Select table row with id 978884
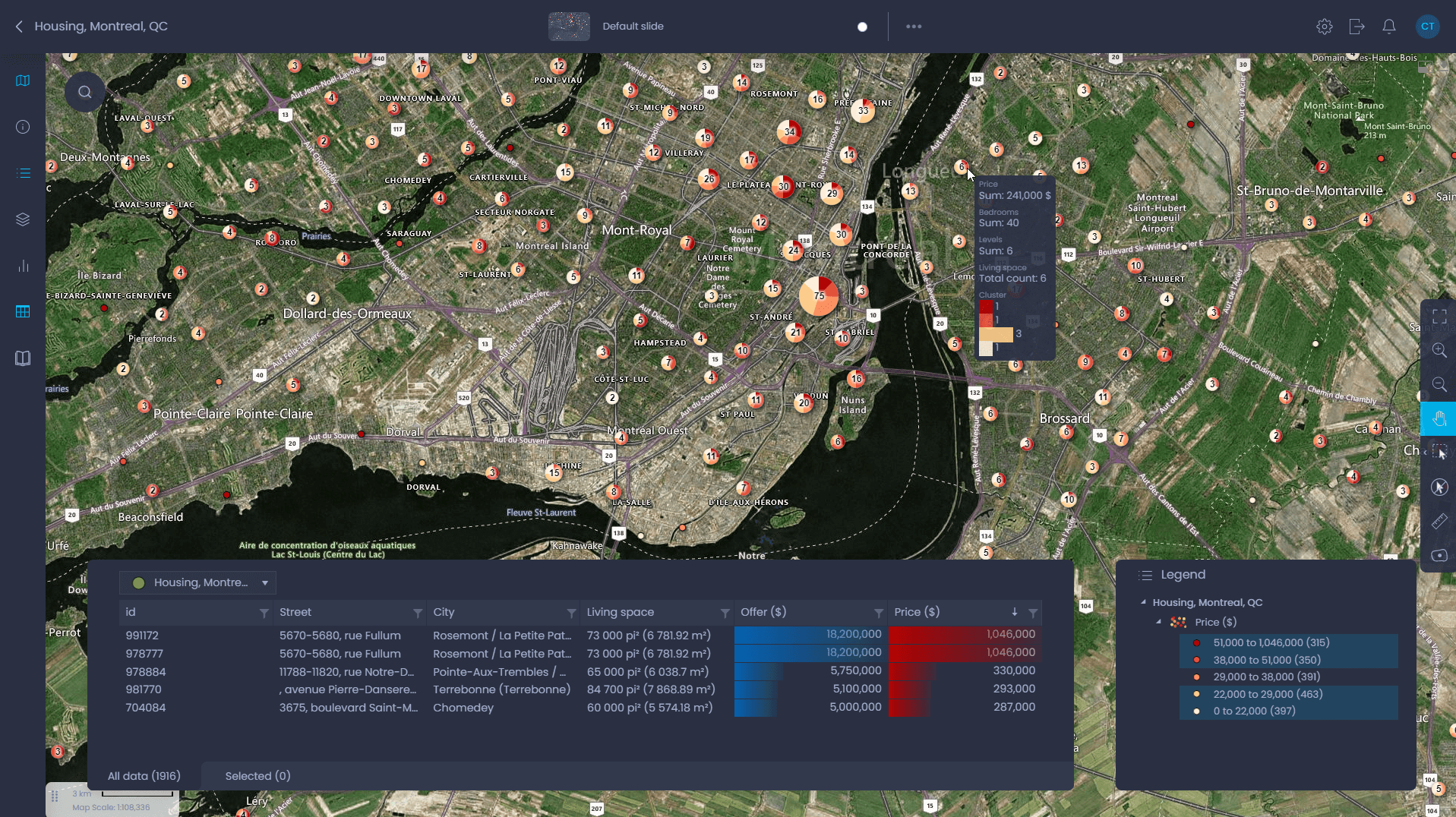1456x817 pixels. pyautogui.click(x=580, y=671)
